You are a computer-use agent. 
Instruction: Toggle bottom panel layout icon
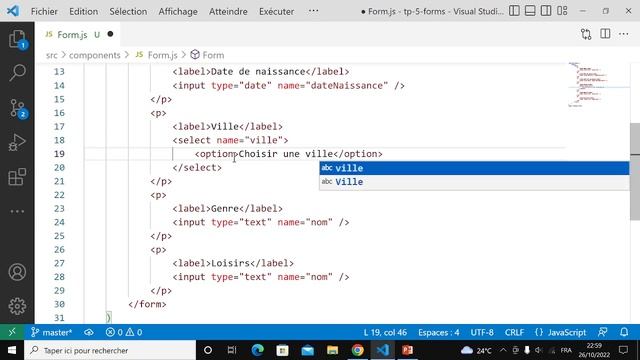point(530,11)
